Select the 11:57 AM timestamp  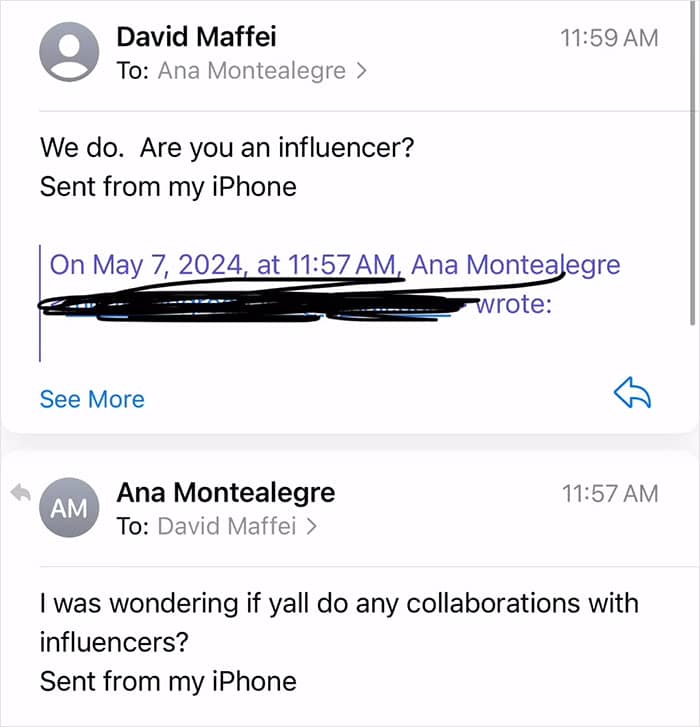tap(610, 493)
